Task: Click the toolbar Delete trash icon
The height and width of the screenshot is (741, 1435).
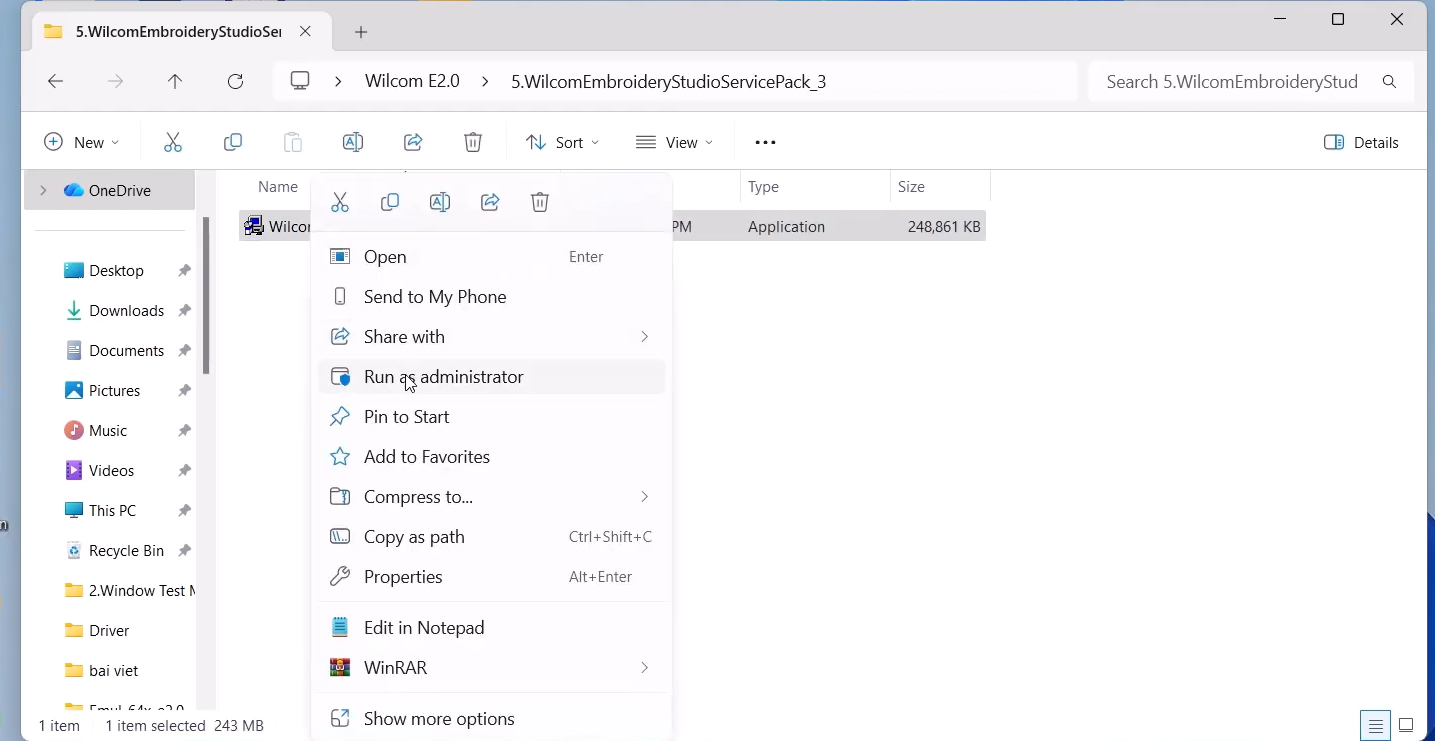Action: pos(473,143)
